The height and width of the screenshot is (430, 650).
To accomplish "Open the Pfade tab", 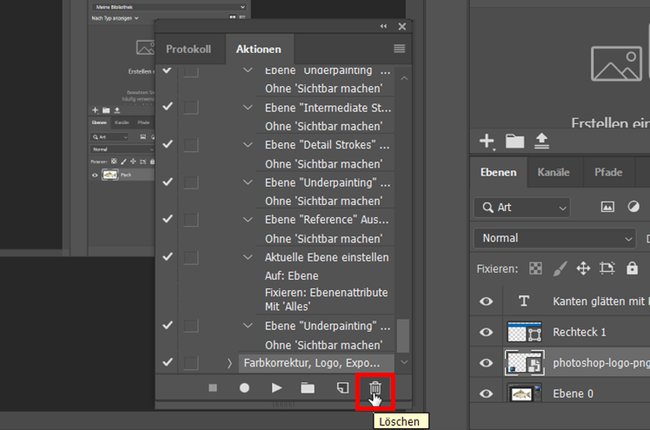I will [608, 172].
